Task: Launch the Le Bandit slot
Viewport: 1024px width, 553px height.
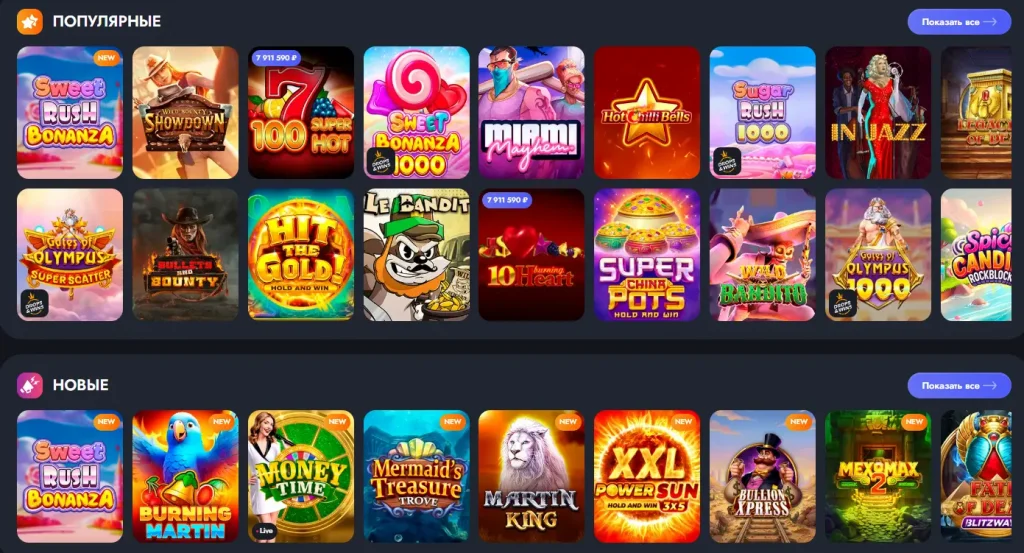Action: [417, 255]
